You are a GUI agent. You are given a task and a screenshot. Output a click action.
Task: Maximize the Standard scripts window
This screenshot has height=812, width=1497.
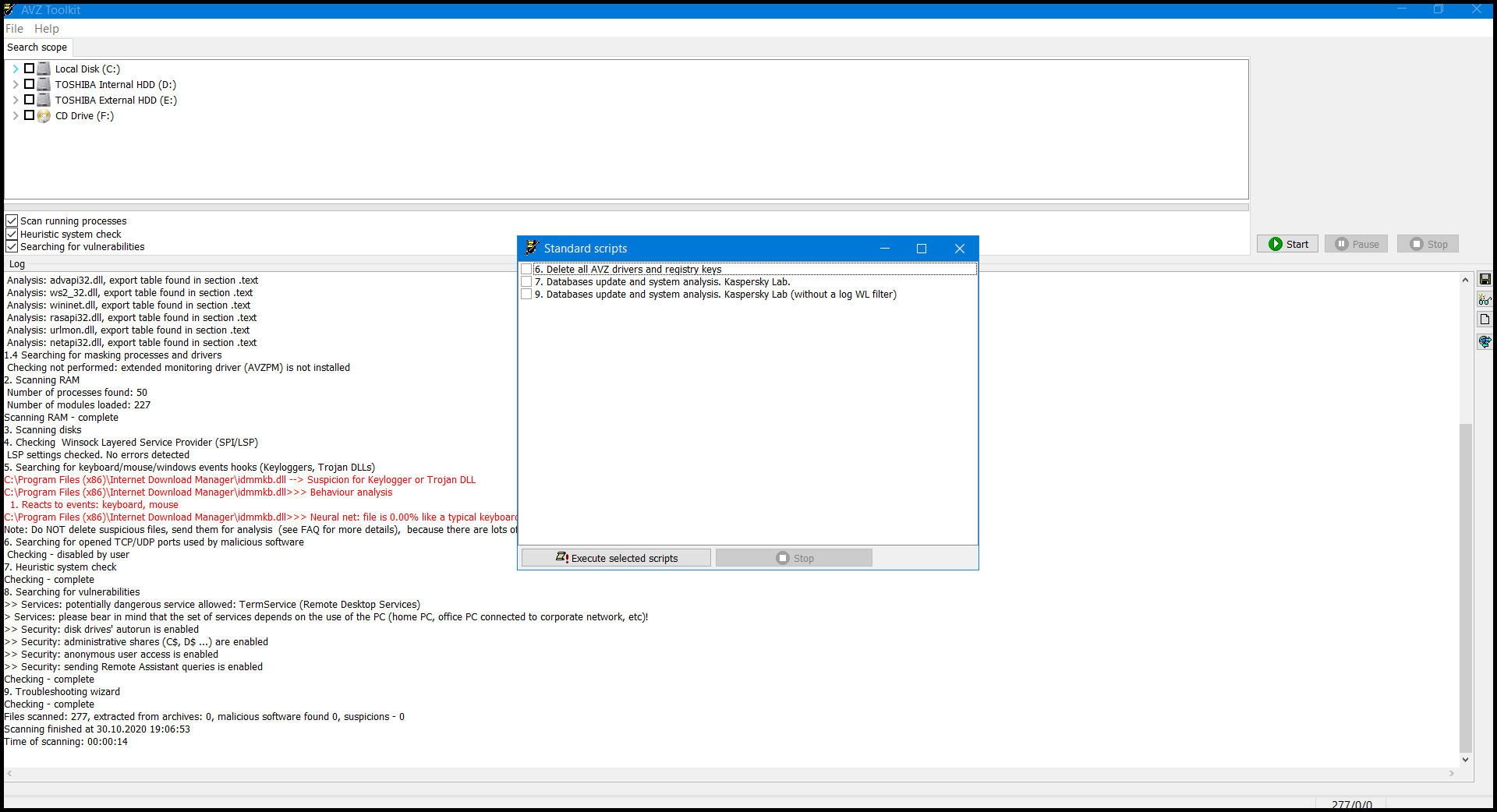[x=922, y=249]
